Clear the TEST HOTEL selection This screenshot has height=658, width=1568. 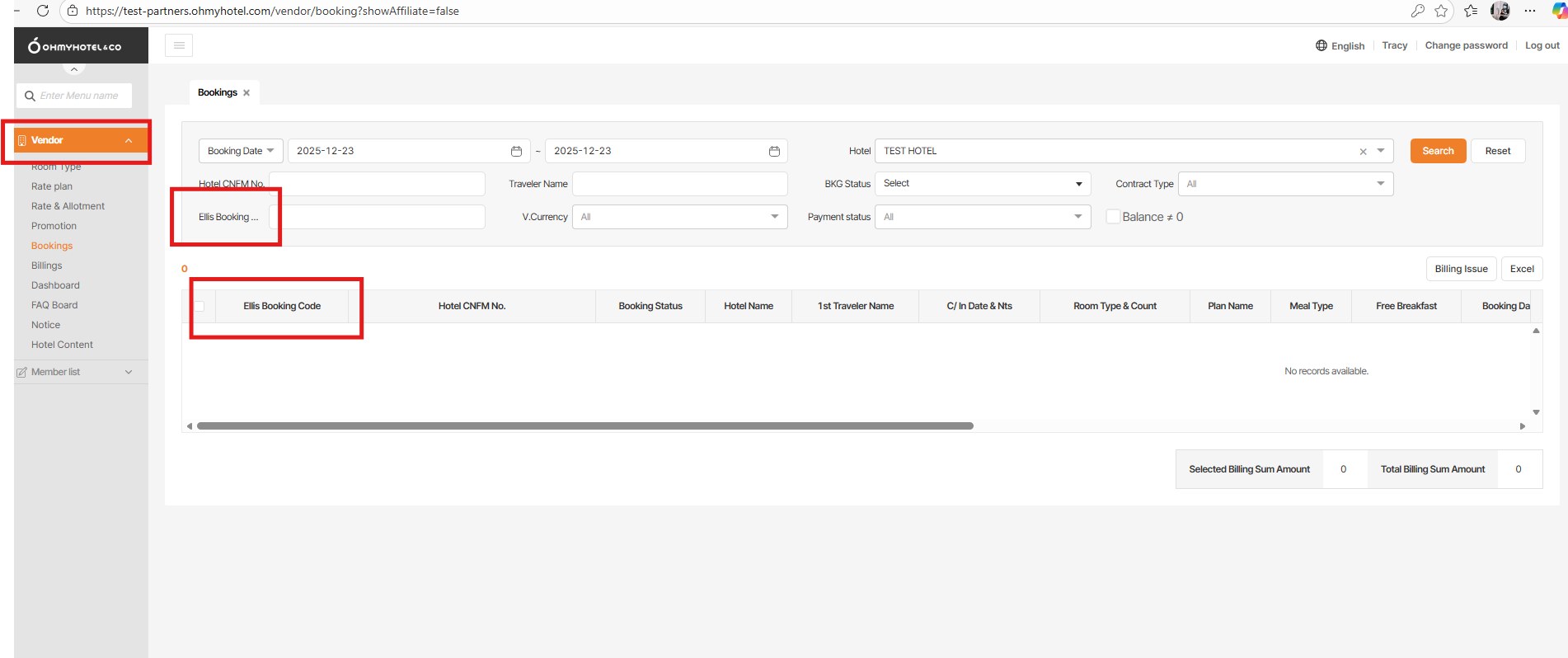click(x=1363, y=152)
